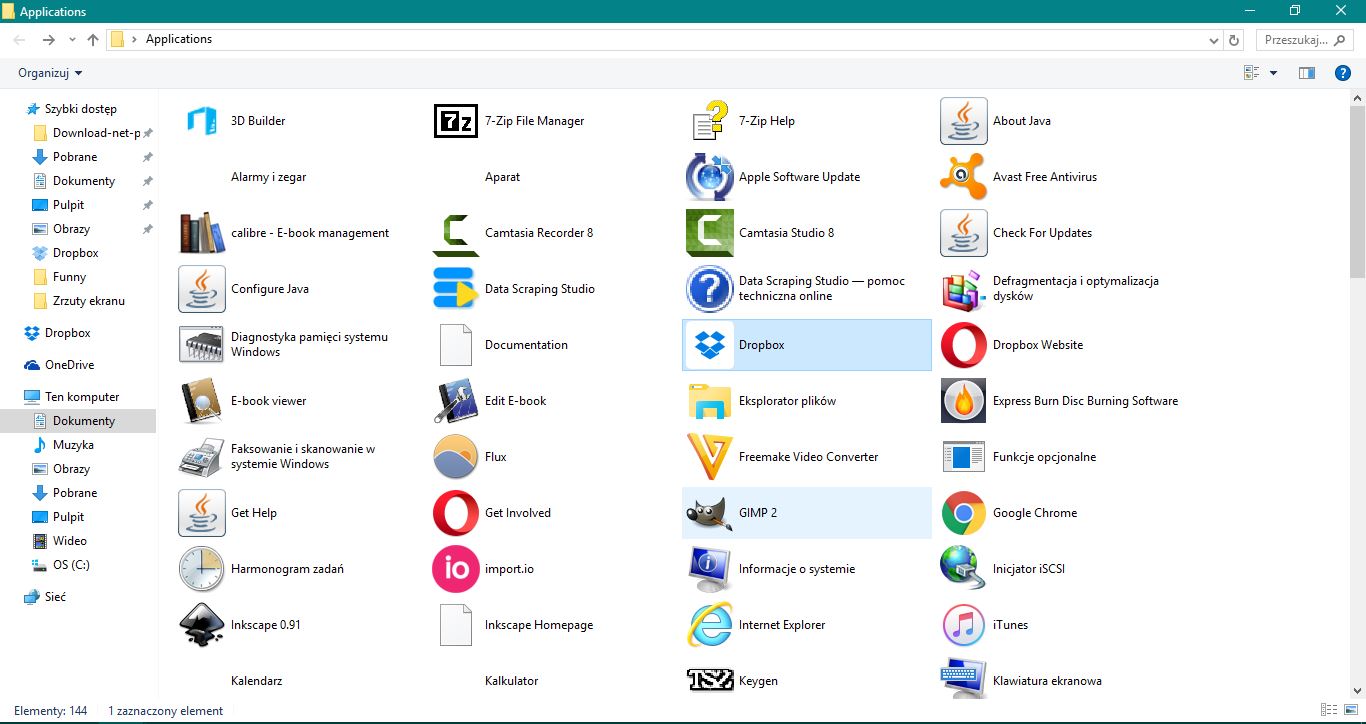This screenshot has height=724, width=1366.
Task: Click the GIMP 2 icon
Action: pos(710,513)
